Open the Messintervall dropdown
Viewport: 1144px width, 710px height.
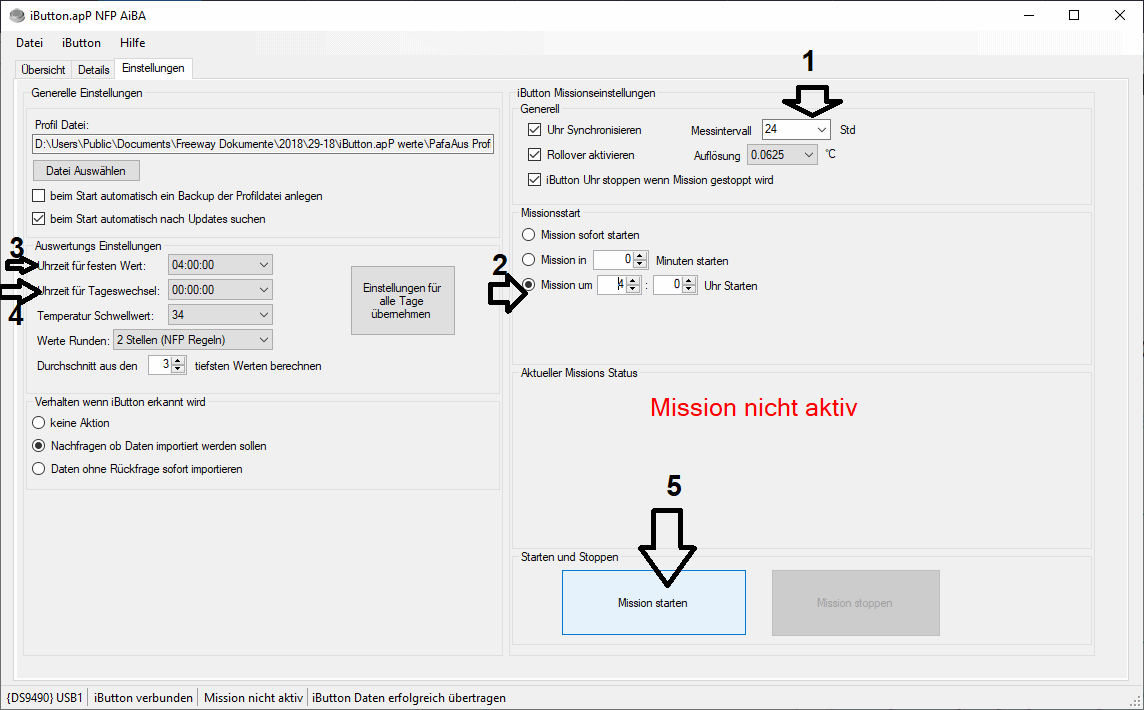click(x=821, y=130)
